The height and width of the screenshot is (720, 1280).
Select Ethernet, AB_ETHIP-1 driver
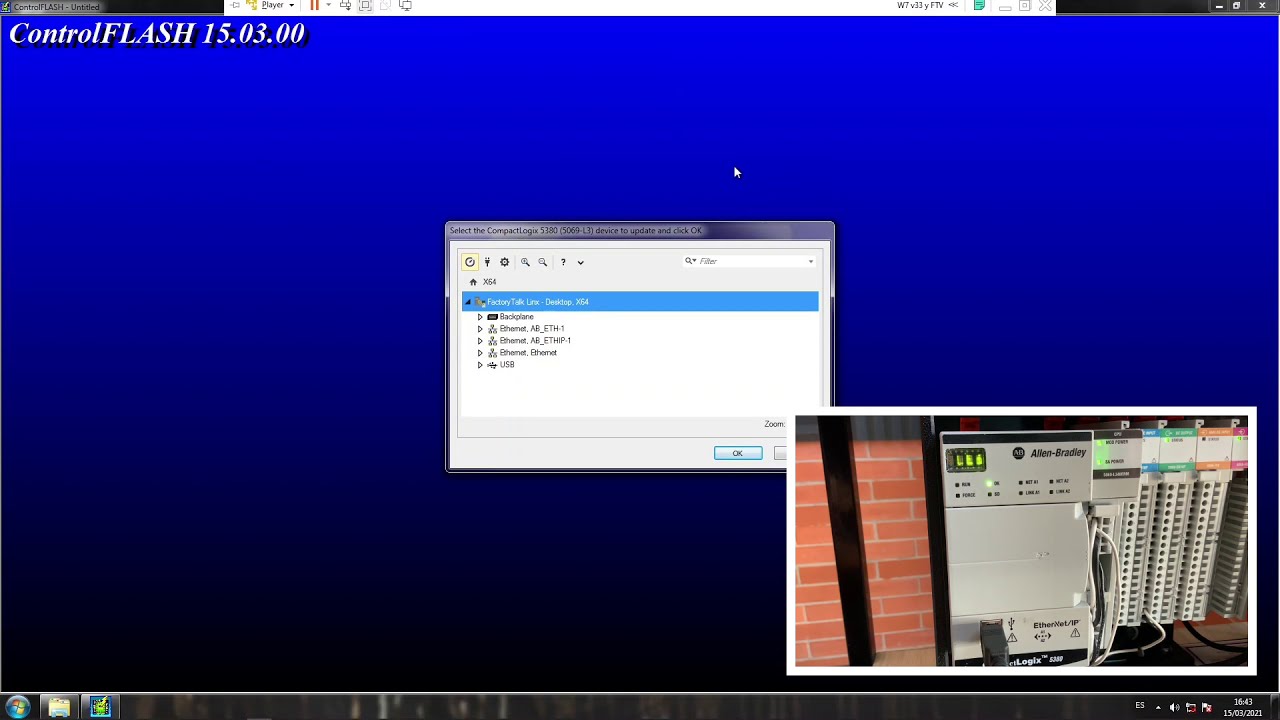coord(535,341)
